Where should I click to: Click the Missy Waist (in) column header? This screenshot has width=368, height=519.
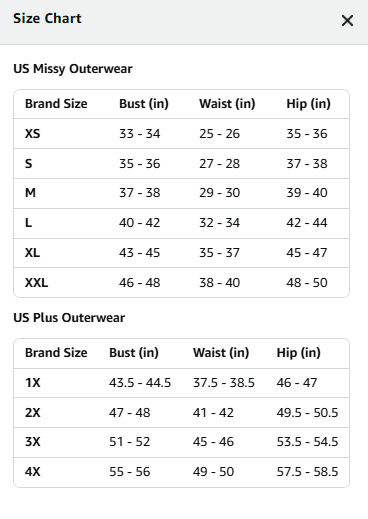pos(227,104)
